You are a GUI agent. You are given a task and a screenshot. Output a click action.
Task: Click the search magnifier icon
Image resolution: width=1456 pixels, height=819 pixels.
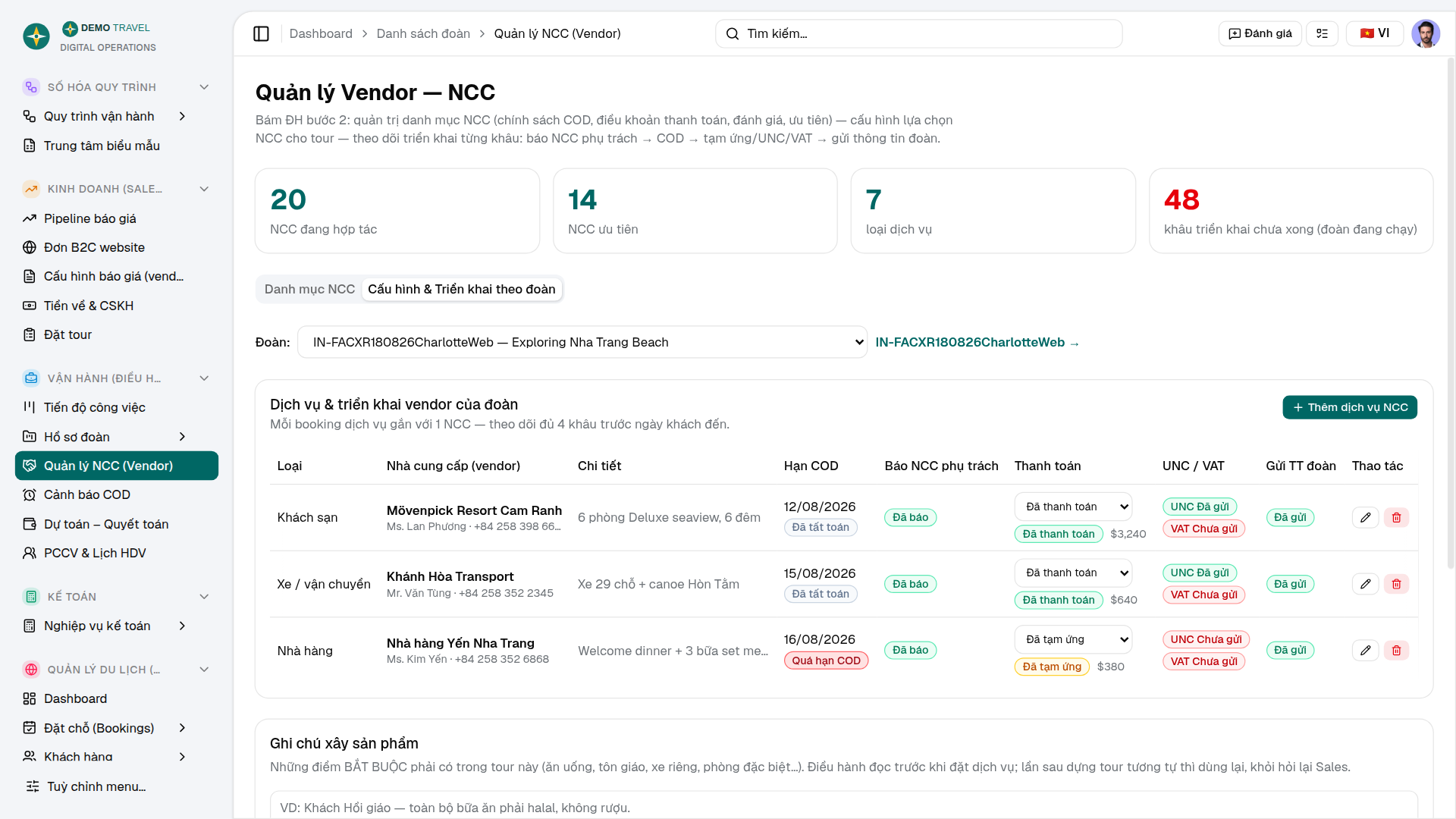733,33
